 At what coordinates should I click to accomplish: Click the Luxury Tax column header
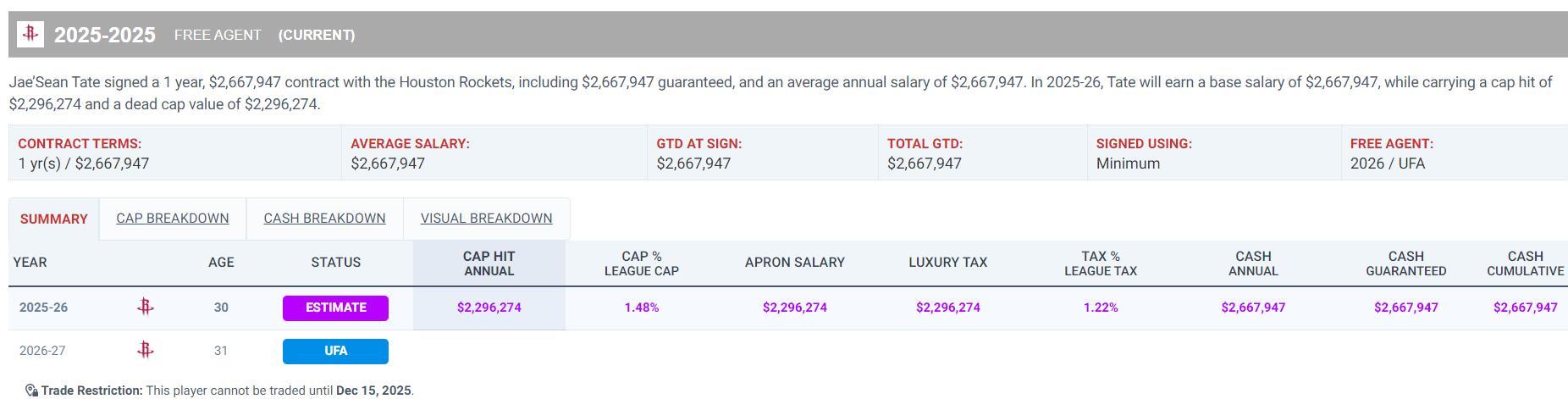pyautogui.click(x=947, y=263)
